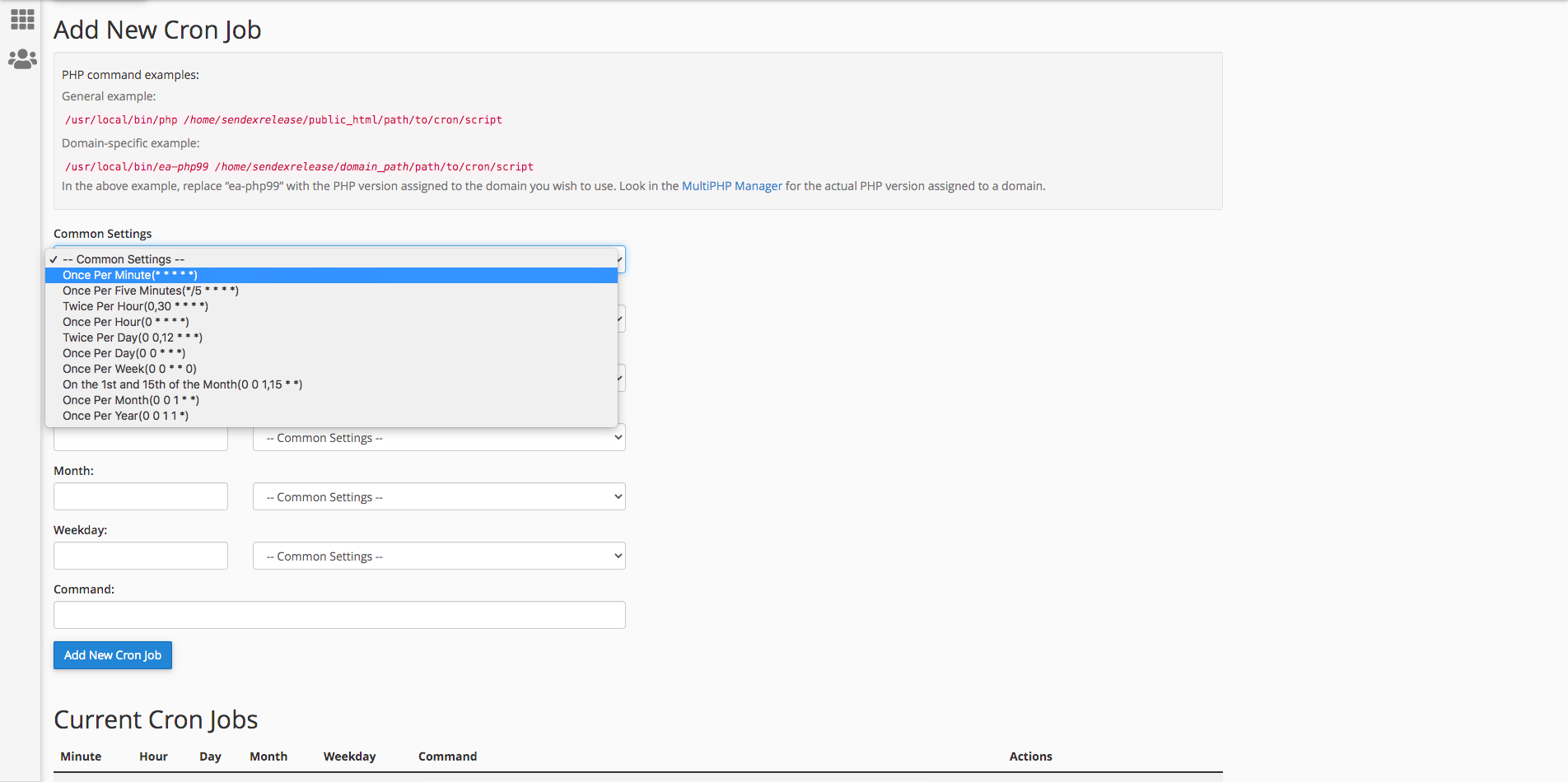Screen dimensions: 1568x782
Task: Select 'On the 1st and 15th' option
Action: pos(182,384)
